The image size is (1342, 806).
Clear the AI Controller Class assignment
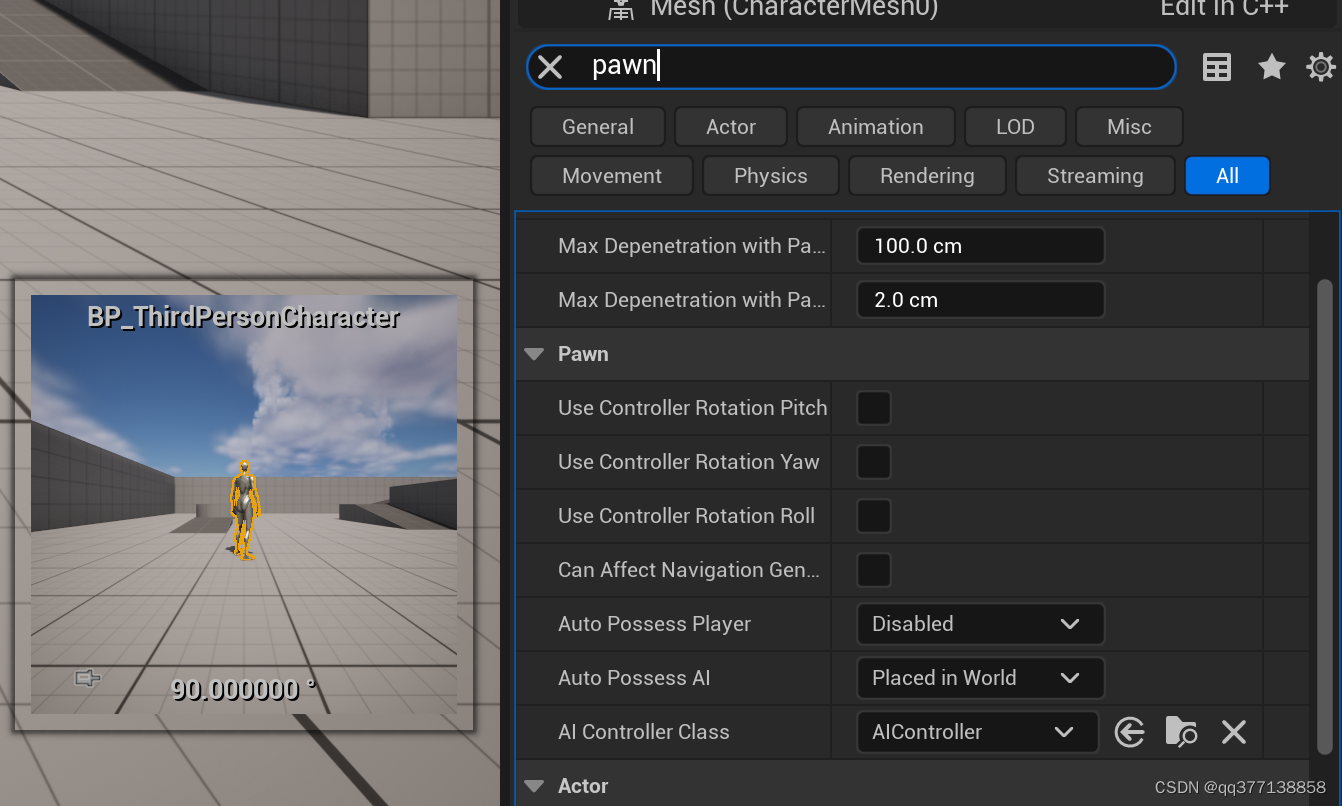[x=1233, y=732]
